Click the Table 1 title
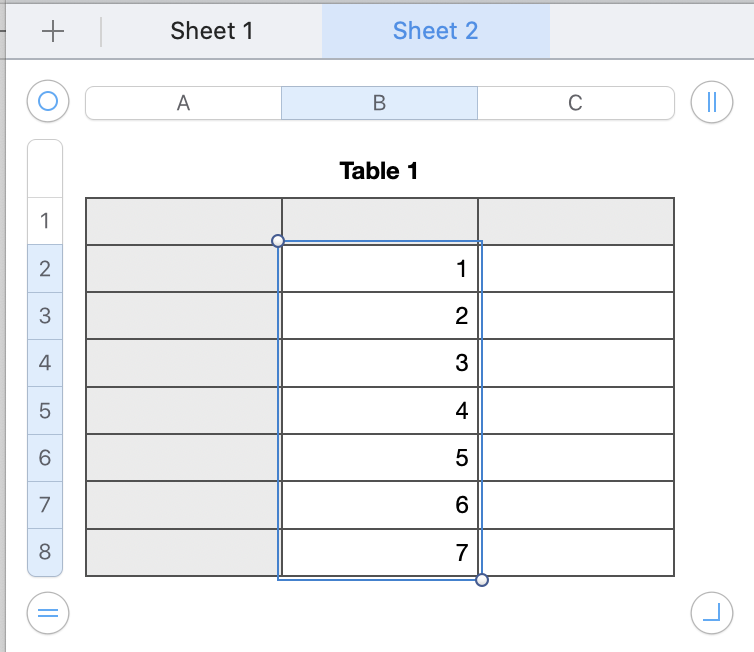This screenshot has height=652, width=754. [x=379, y=171]
